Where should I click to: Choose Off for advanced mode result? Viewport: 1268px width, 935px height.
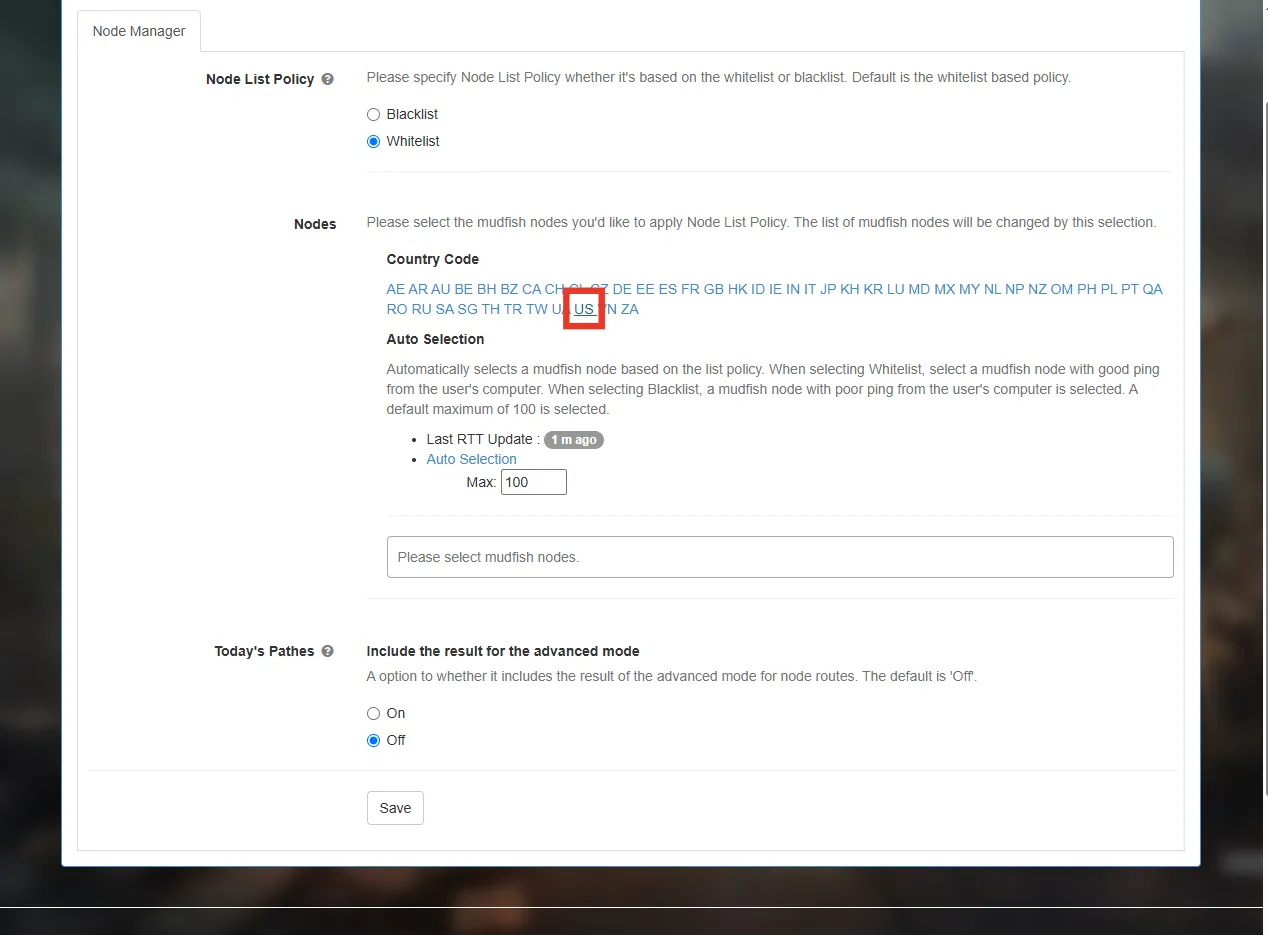373,740
